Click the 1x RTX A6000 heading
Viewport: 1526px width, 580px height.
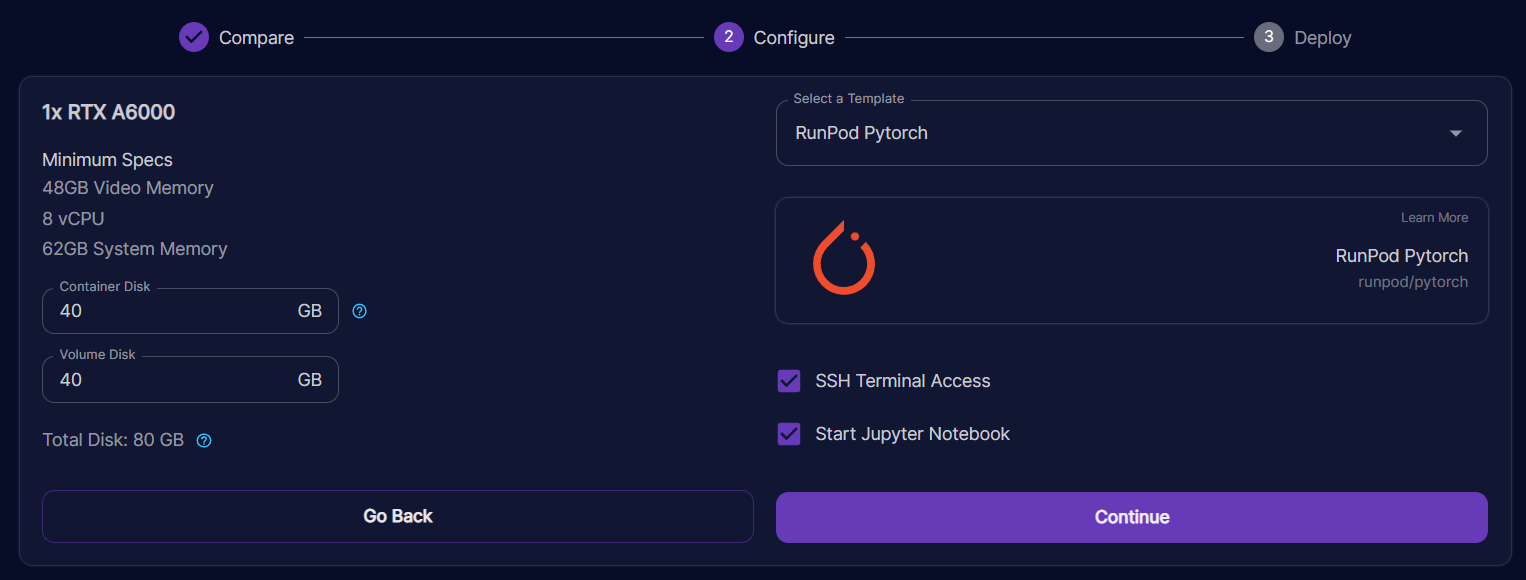point(108,112)
